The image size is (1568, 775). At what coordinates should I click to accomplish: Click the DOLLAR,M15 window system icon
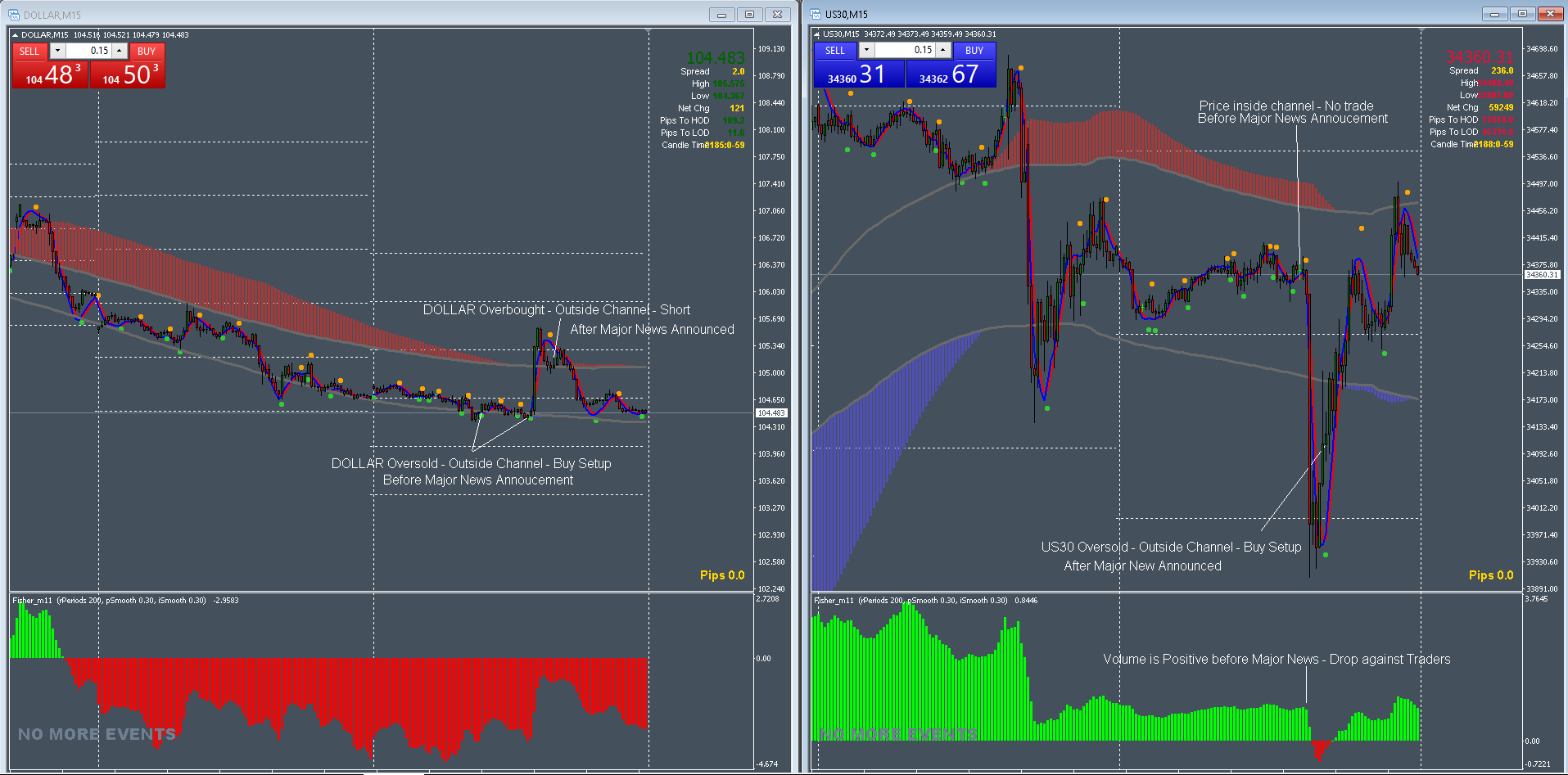(x=14, y=15)
